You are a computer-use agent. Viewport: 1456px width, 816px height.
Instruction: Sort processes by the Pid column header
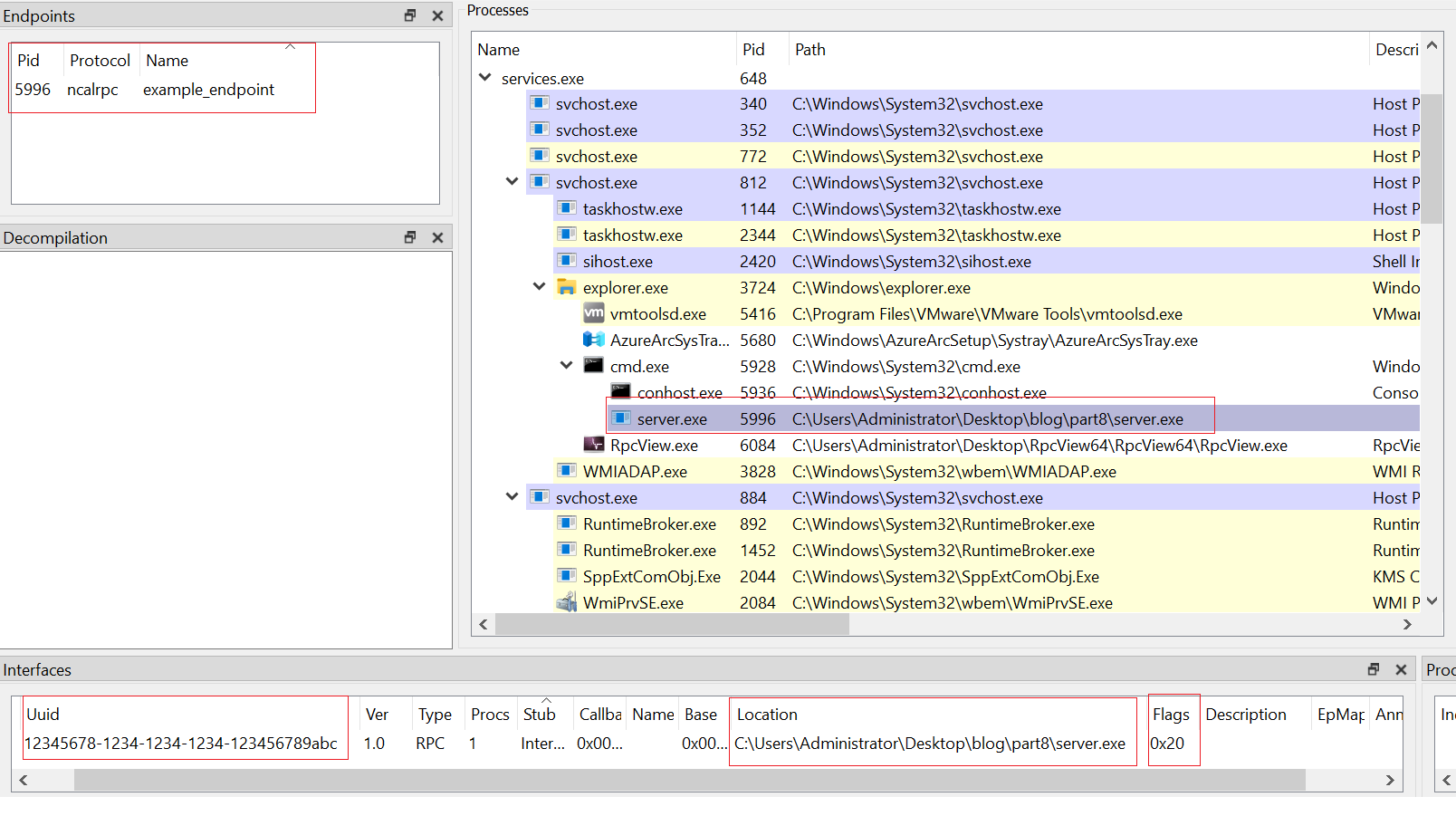753,50
